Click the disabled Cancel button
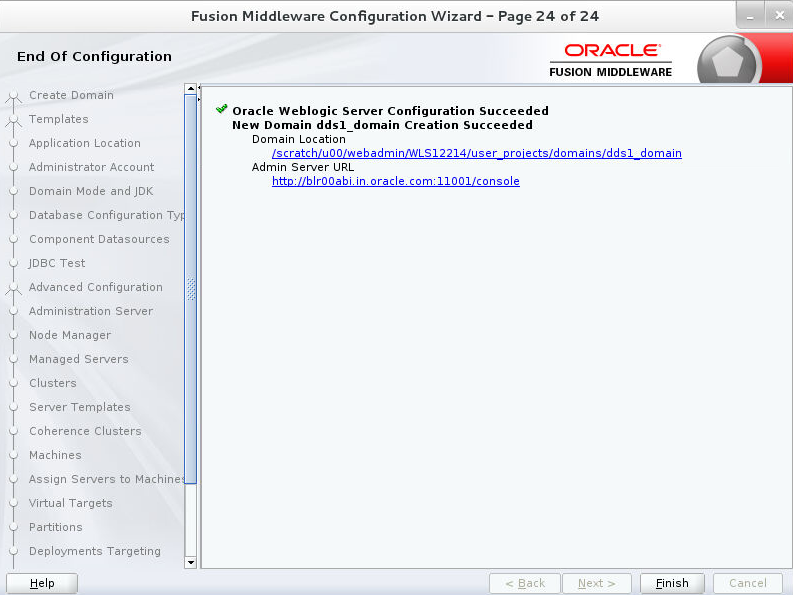 (747, 583)
